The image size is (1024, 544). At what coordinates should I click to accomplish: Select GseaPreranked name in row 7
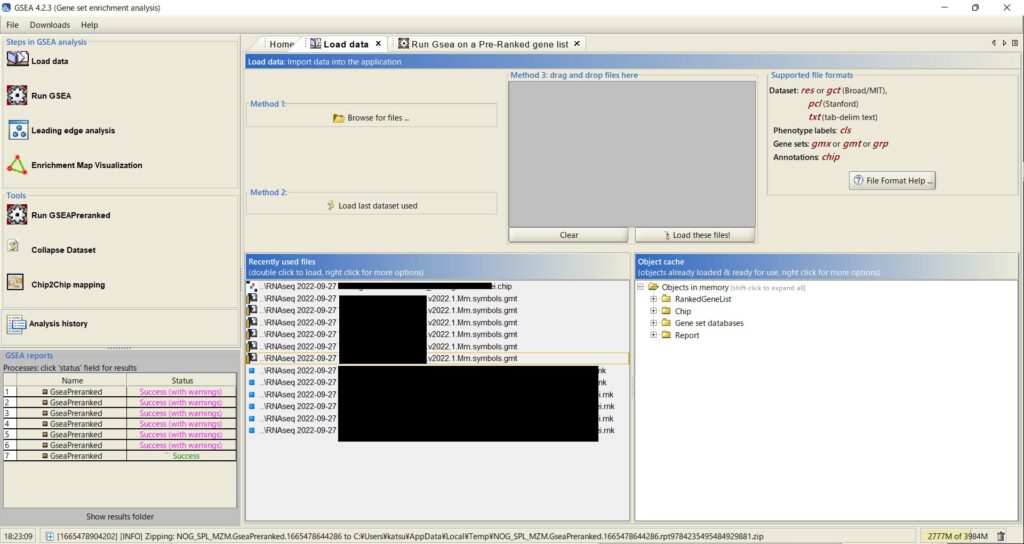72,456
